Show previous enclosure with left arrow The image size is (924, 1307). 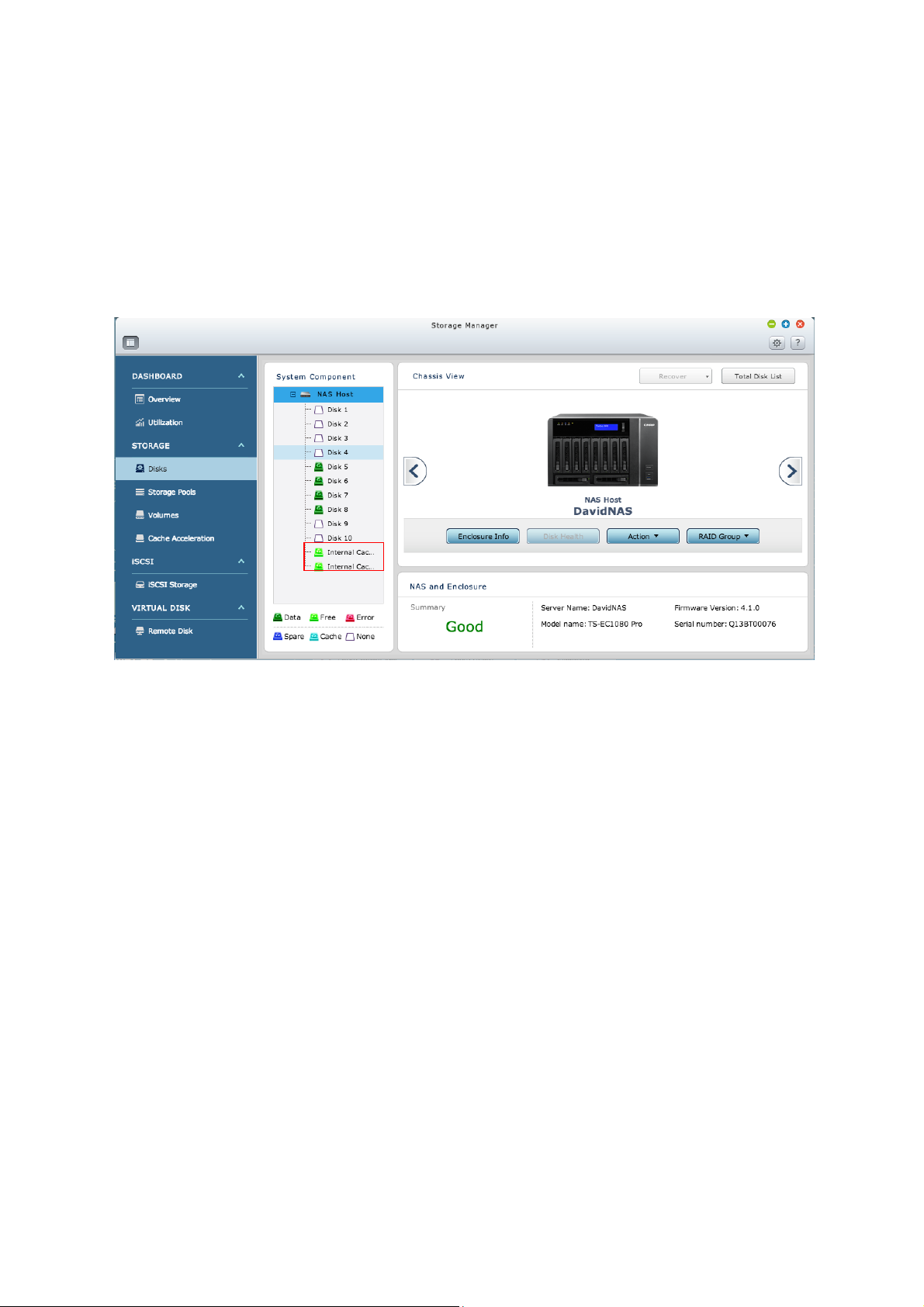(415, 471)
